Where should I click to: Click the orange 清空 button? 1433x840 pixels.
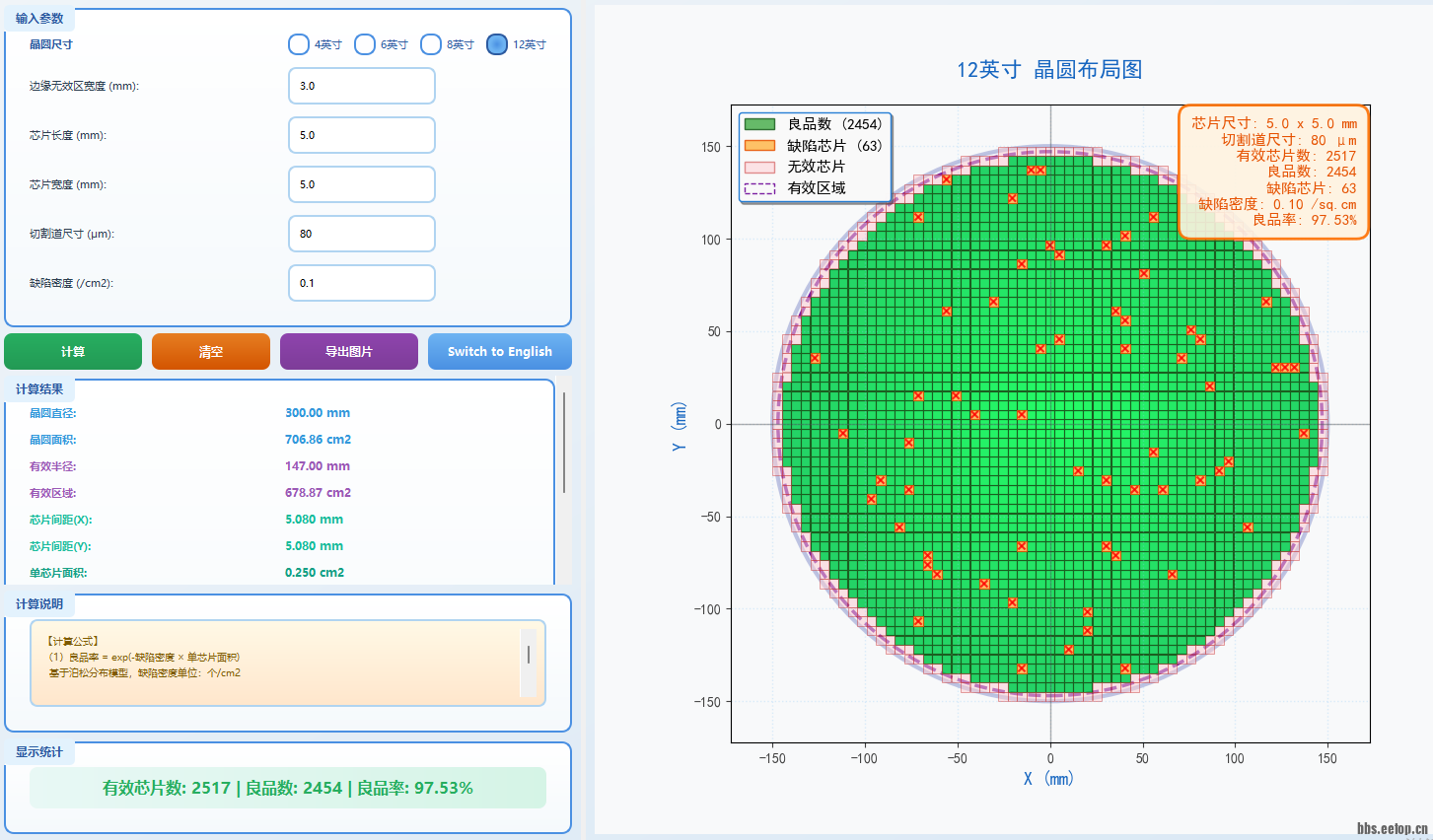210,352
